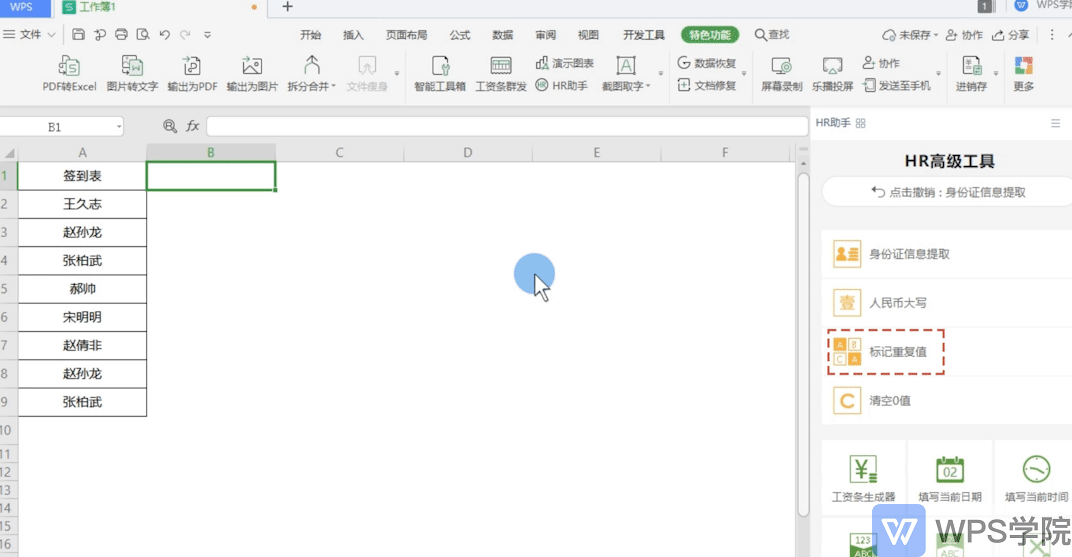
Task: Open the HR助手 tool in ribbon
Action: click(x=561, y=85)
